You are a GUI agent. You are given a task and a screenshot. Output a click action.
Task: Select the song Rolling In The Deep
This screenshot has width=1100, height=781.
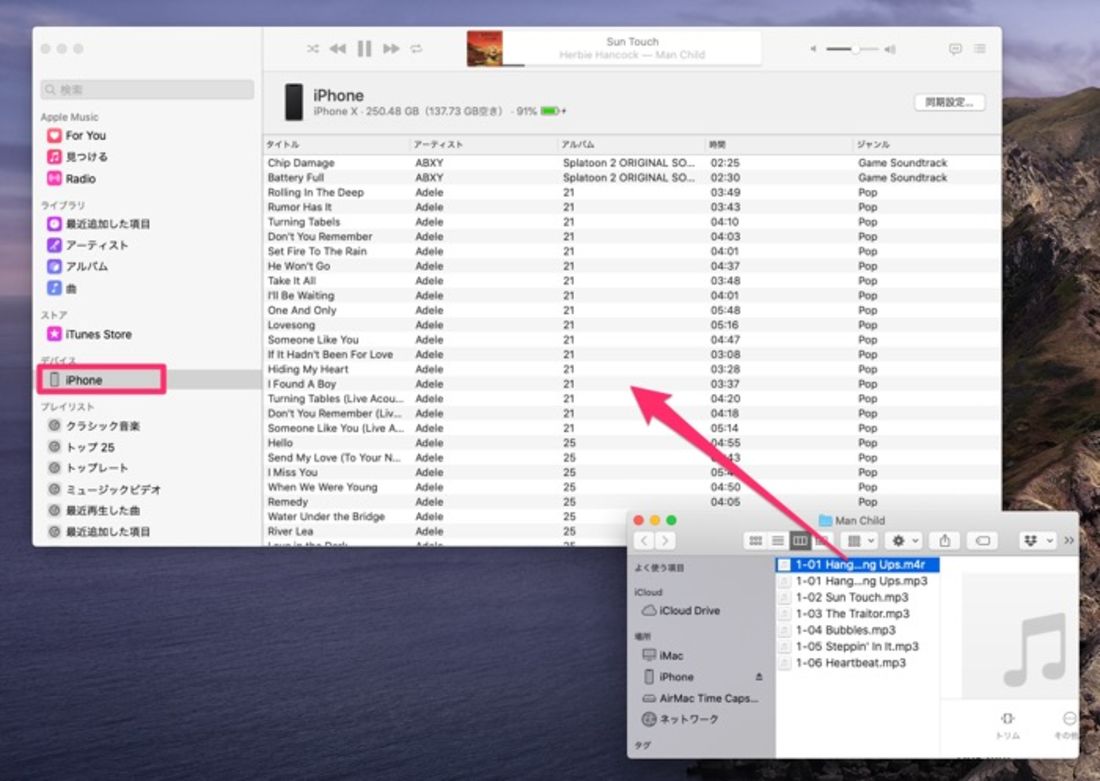[631, 192]
